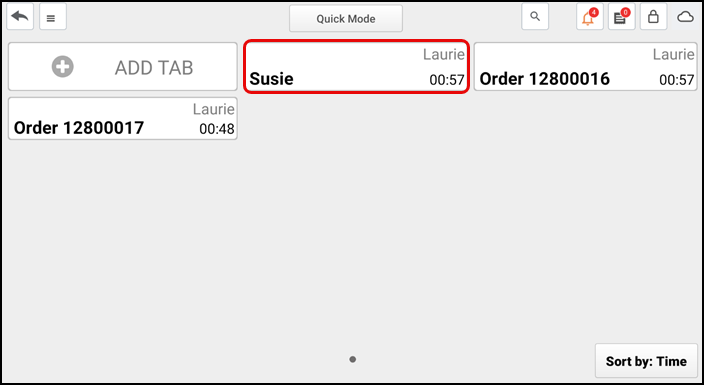704x385 pixels.
Task: Select the Order 12800017 tab
Action: click(123, 119)
